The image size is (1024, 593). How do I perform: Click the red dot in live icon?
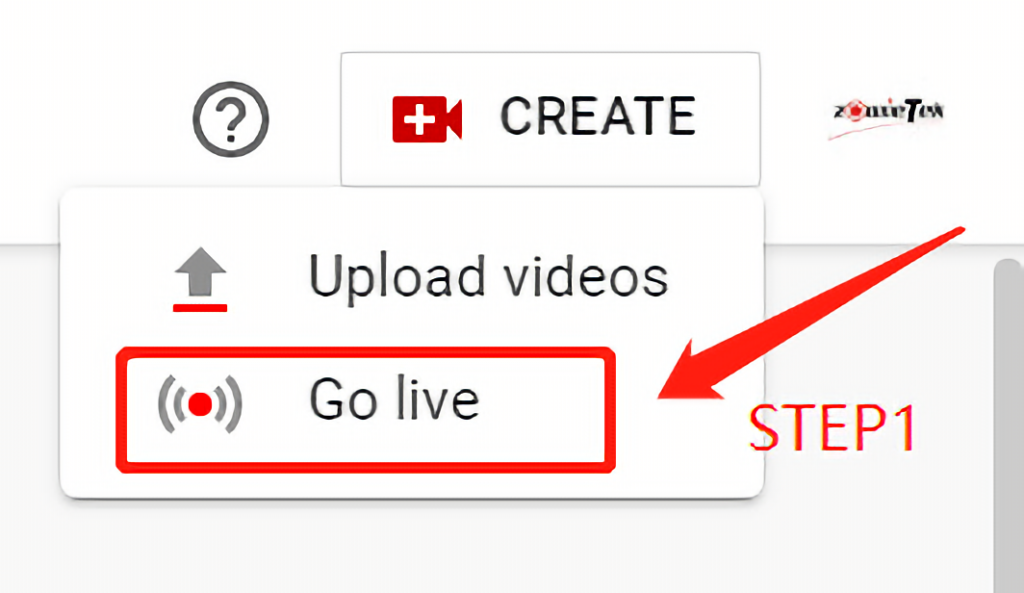(200, 404)
